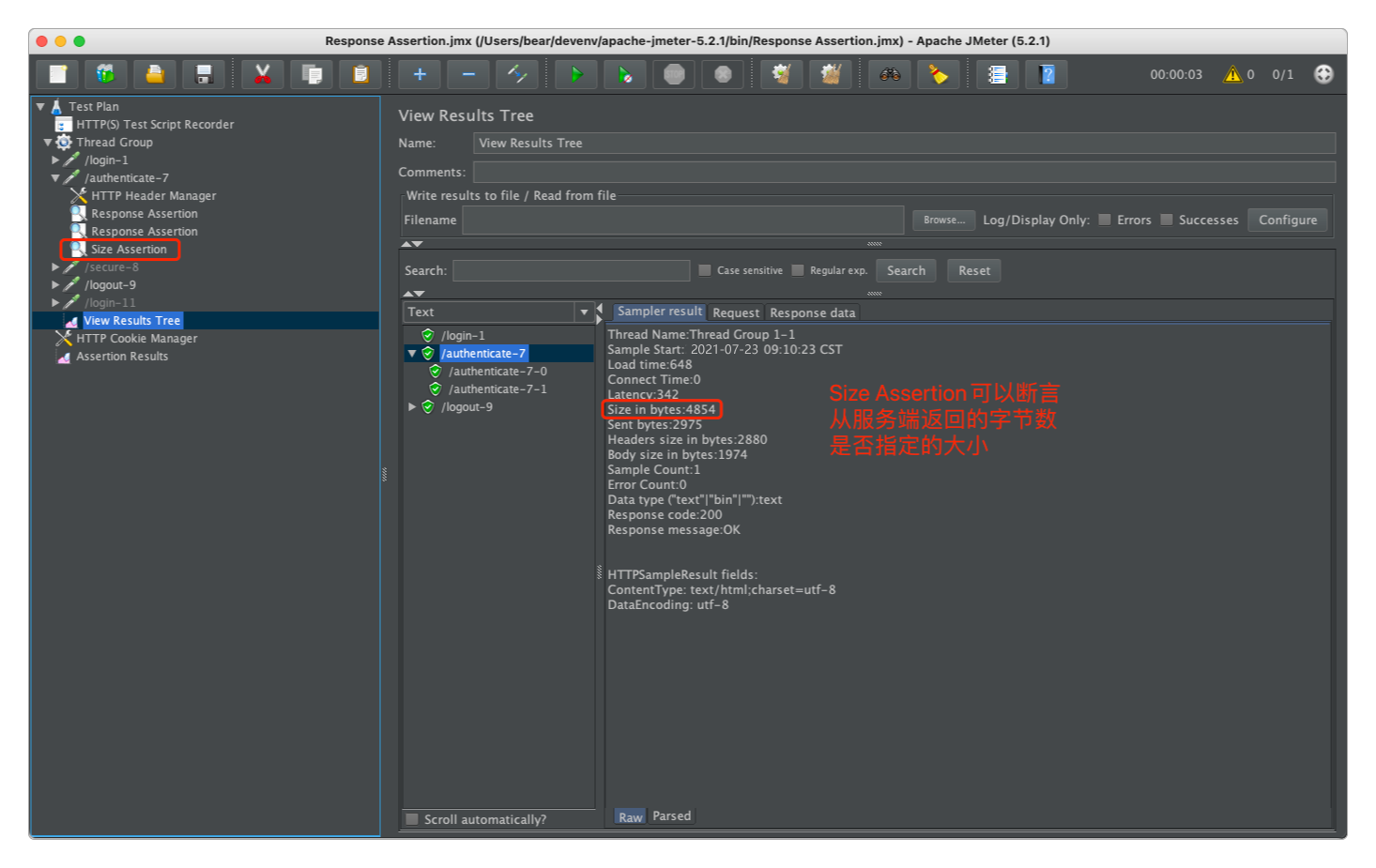Viewport: 1376px width, 868px height.
Task: Save the test plan with the disk icon
Action: click(204, 74)
